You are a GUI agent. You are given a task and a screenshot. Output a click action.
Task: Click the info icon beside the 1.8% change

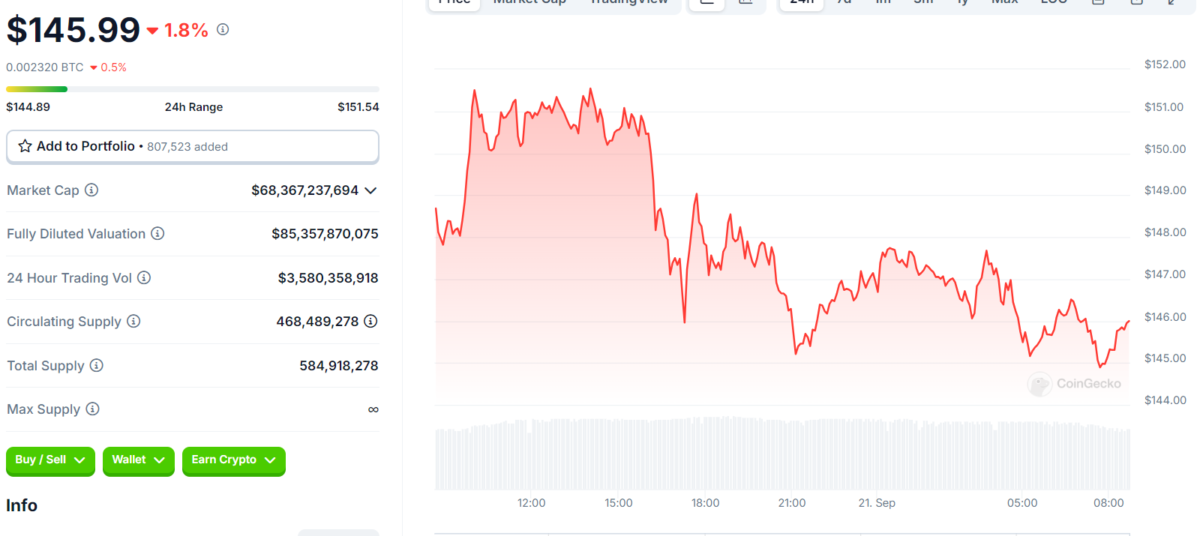(x=223, y=30)
